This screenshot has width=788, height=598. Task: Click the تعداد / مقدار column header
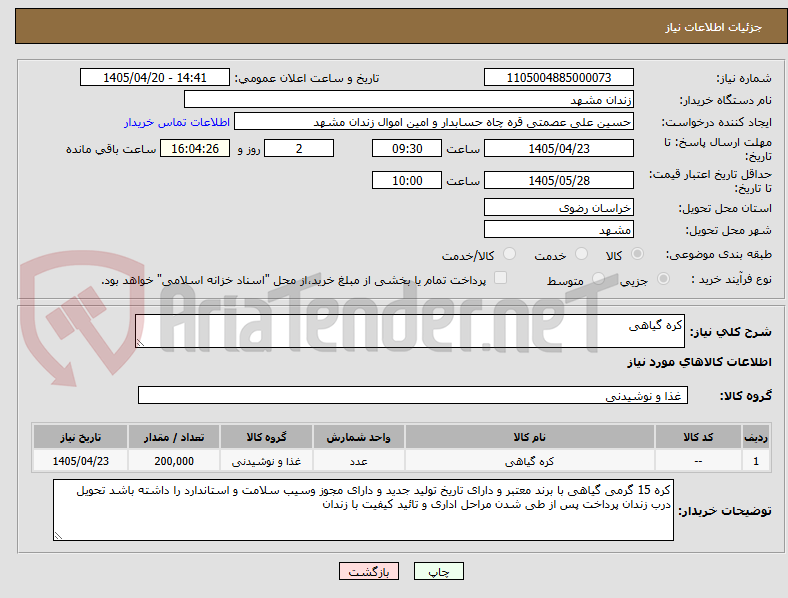click(174, 437)
